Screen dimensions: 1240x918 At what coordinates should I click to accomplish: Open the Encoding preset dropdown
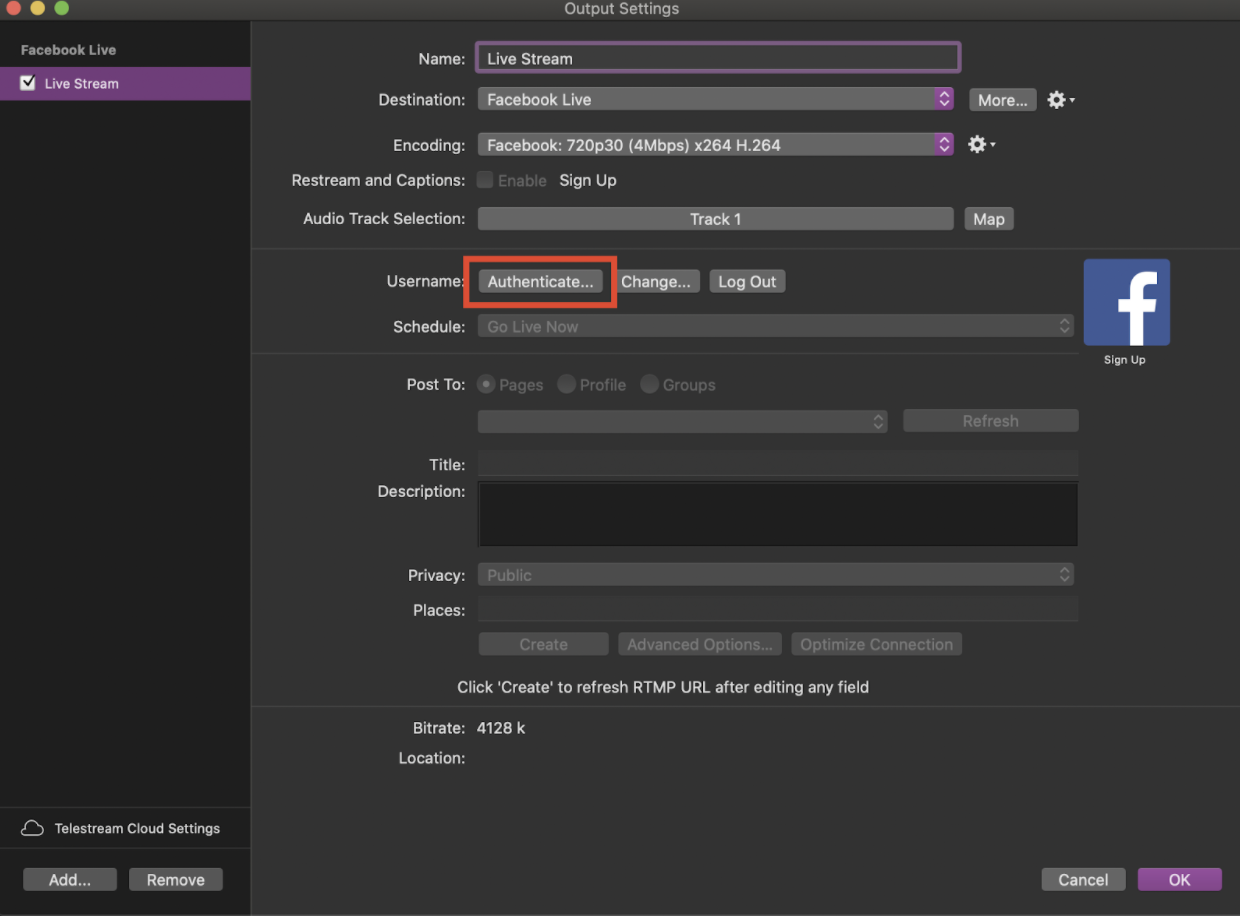(715, 145)
